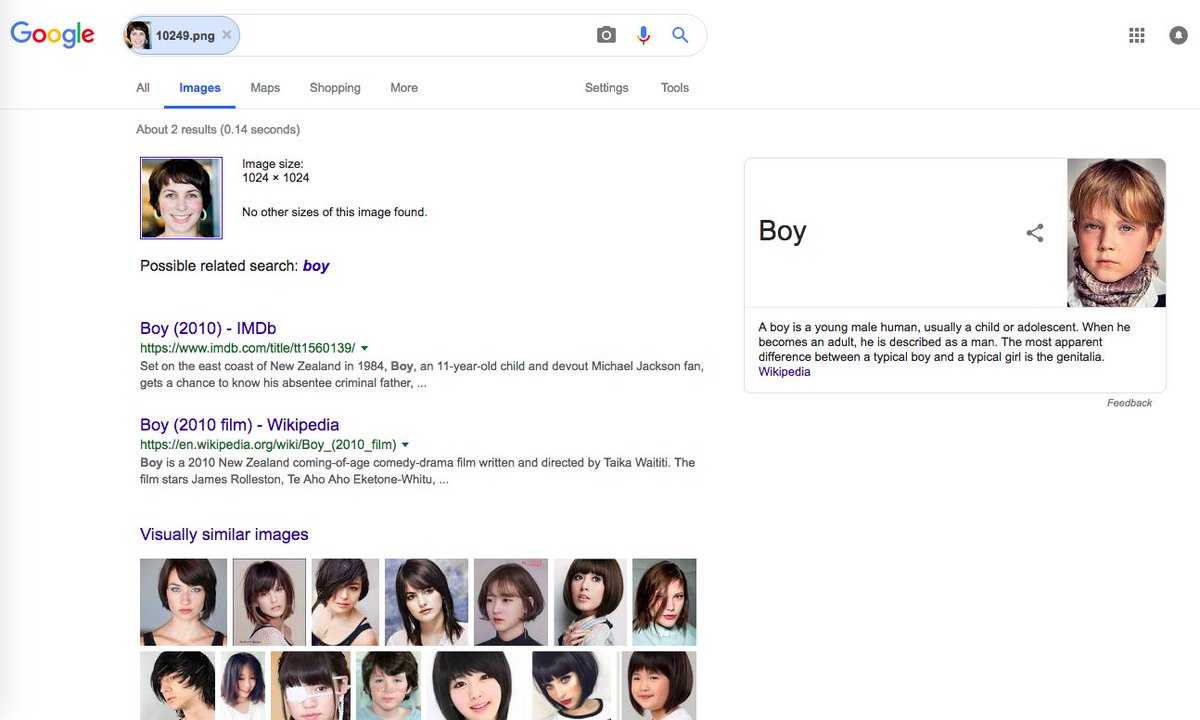Switch to the All tab

tap(143, 88)
